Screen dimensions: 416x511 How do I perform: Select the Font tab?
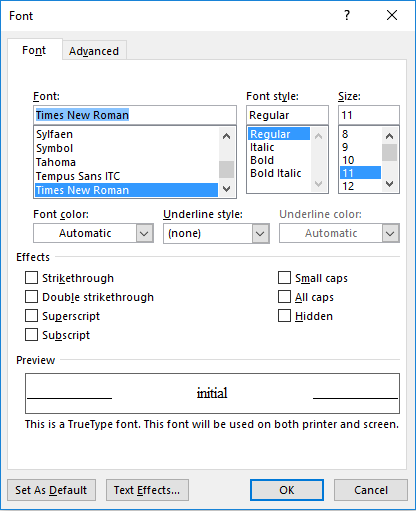[34, 50]
